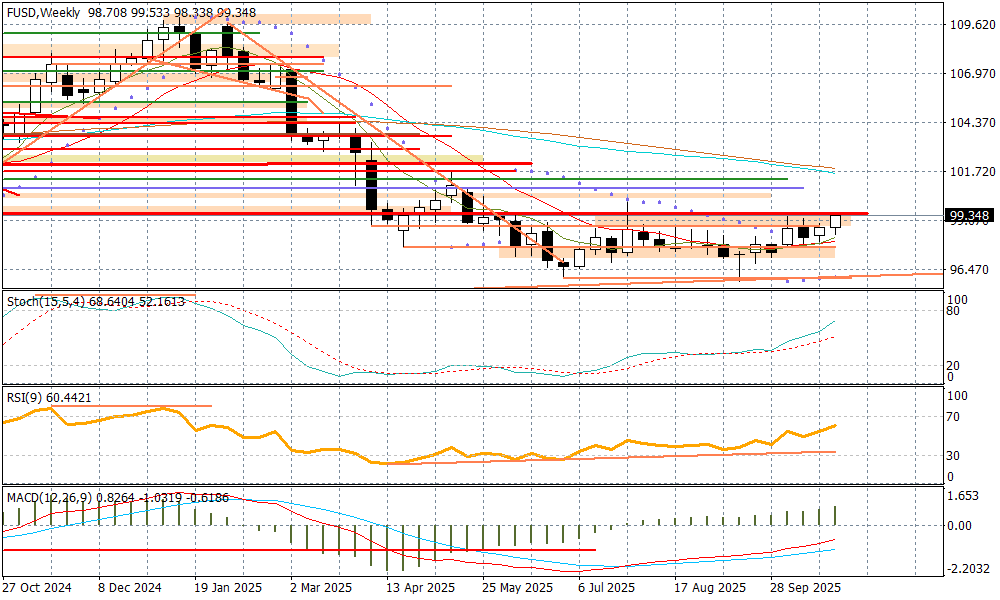
Task: Click the 109.620 price axis label
Action: pyautogui.click(x=971, y=25)
